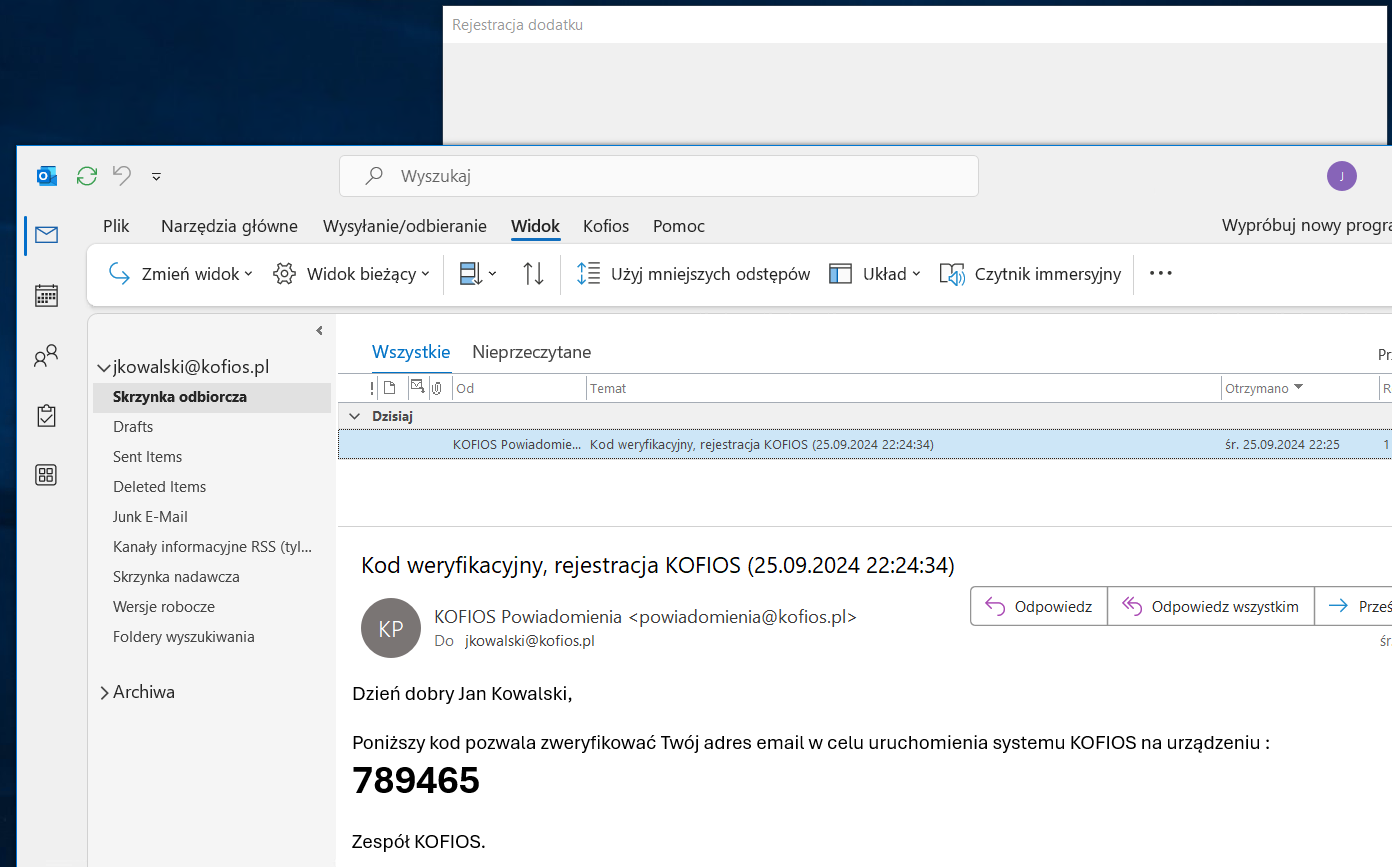Image resolution: width=1392 pixels, height=867 pixels.
Task: Select the Kod weryfikacyjny message row
Action: pyautogui.click(x=865, y=444)
